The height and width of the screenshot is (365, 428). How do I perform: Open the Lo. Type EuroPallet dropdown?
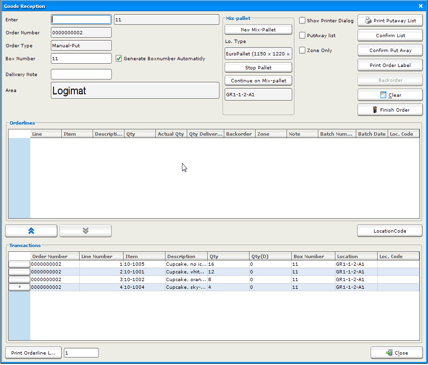tap(258, 54)
